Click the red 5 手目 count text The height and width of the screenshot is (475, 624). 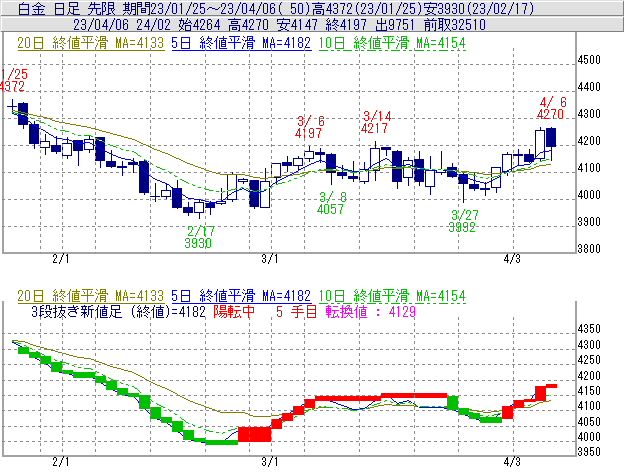pos(296,311)
